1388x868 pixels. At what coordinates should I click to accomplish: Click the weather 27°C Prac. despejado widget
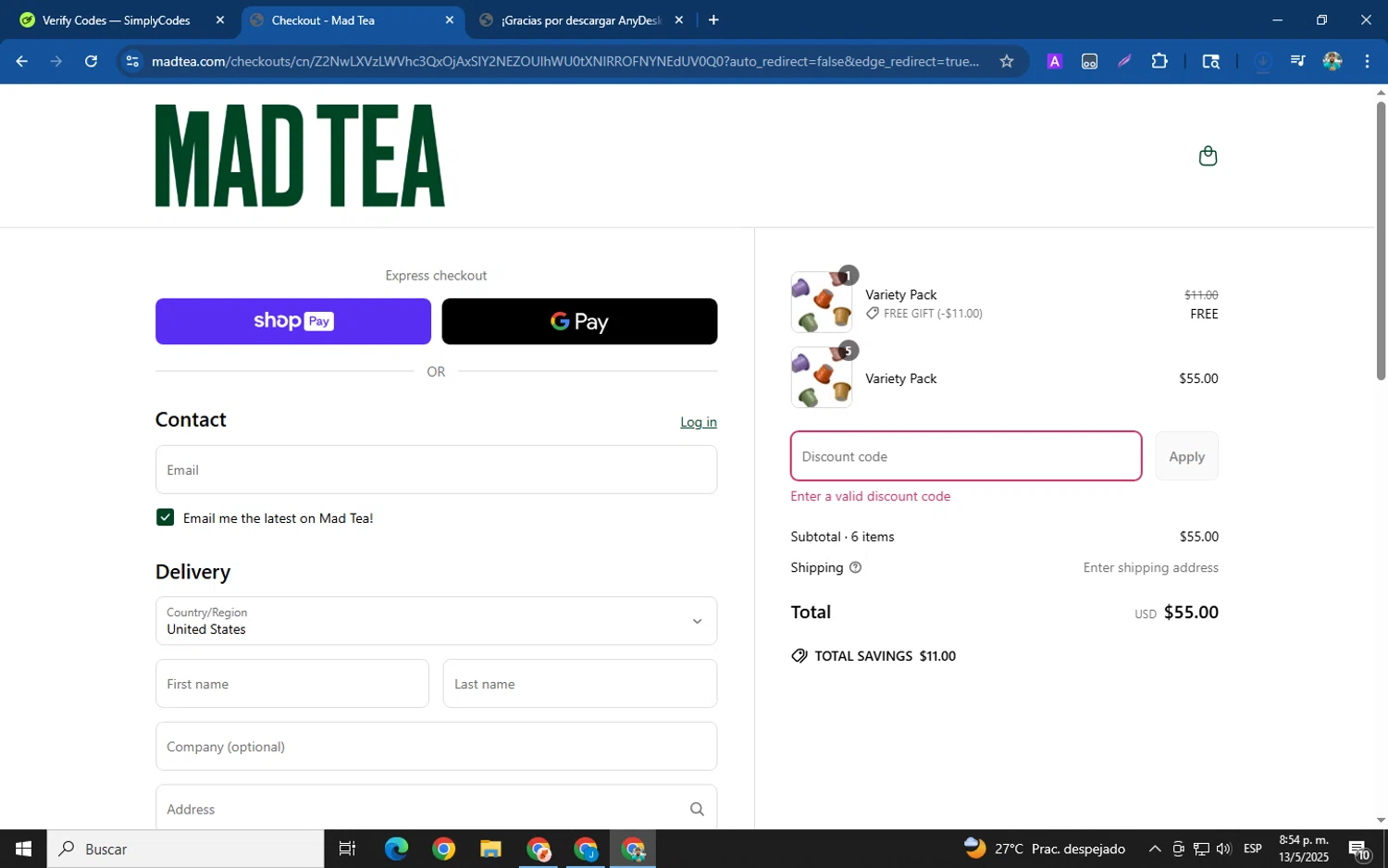[x=1045, y=849]
